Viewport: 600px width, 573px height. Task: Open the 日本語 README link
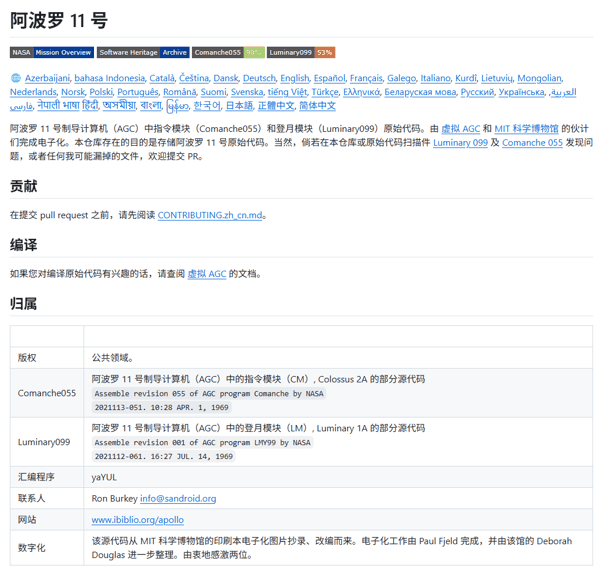[x=239, y=106]
